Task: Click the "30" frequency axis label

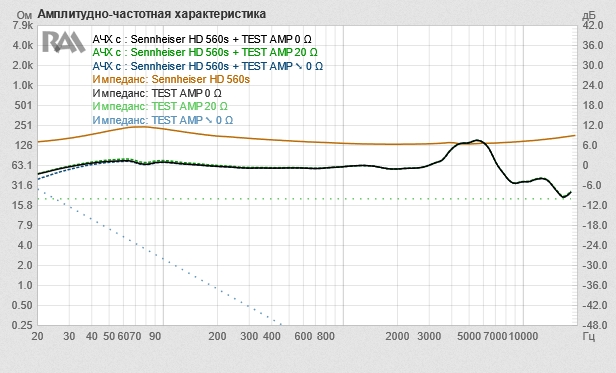Action: click(x=69, y=336)
